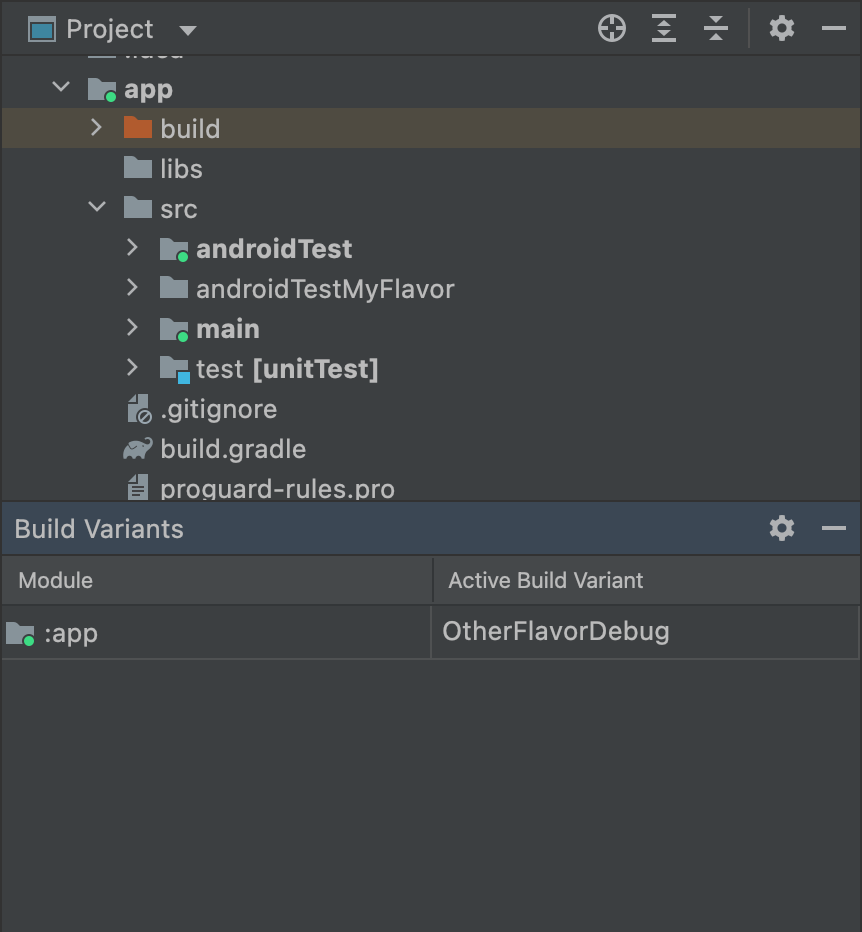This screenshot has width=862, height=932.
Task: Click the Collapse All icon in Project toolbar
Action: 715,28
